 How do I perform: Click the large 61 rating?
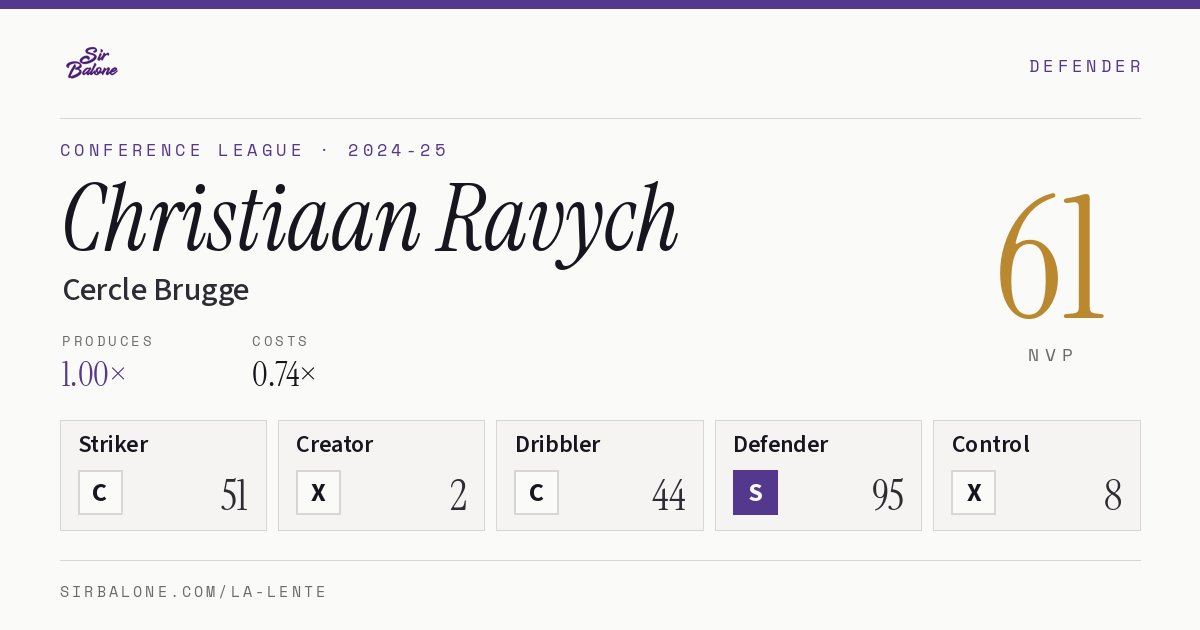point(1051,257)
